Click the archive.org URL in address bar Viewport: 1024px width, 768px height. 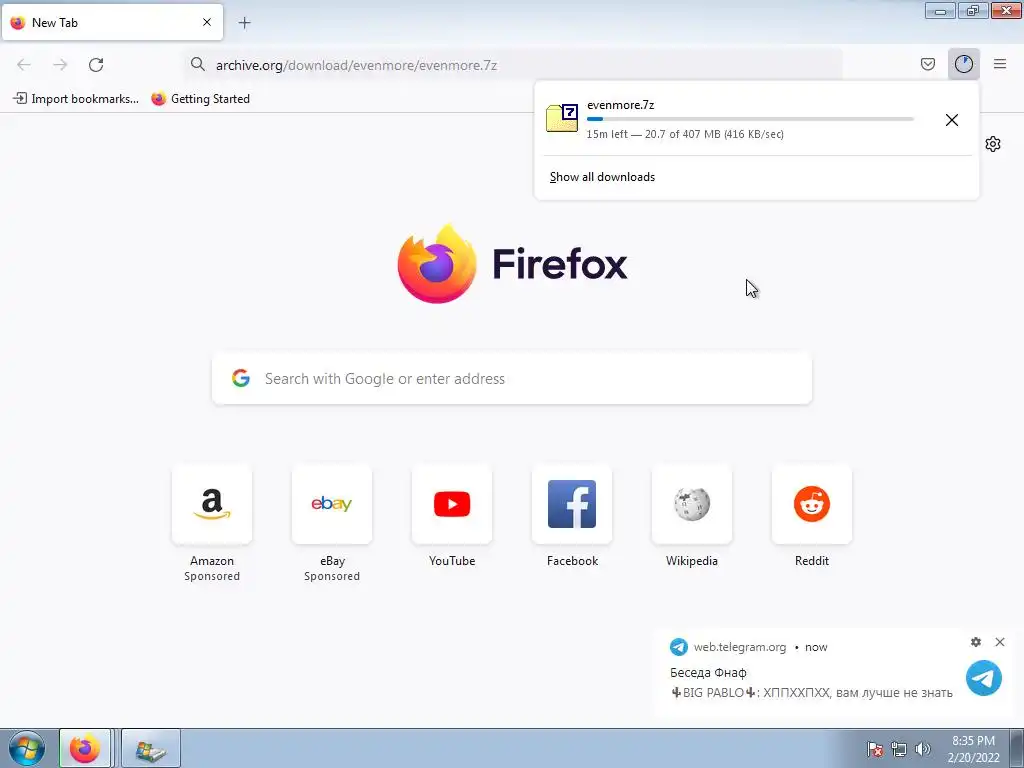[x=357, y=65]
